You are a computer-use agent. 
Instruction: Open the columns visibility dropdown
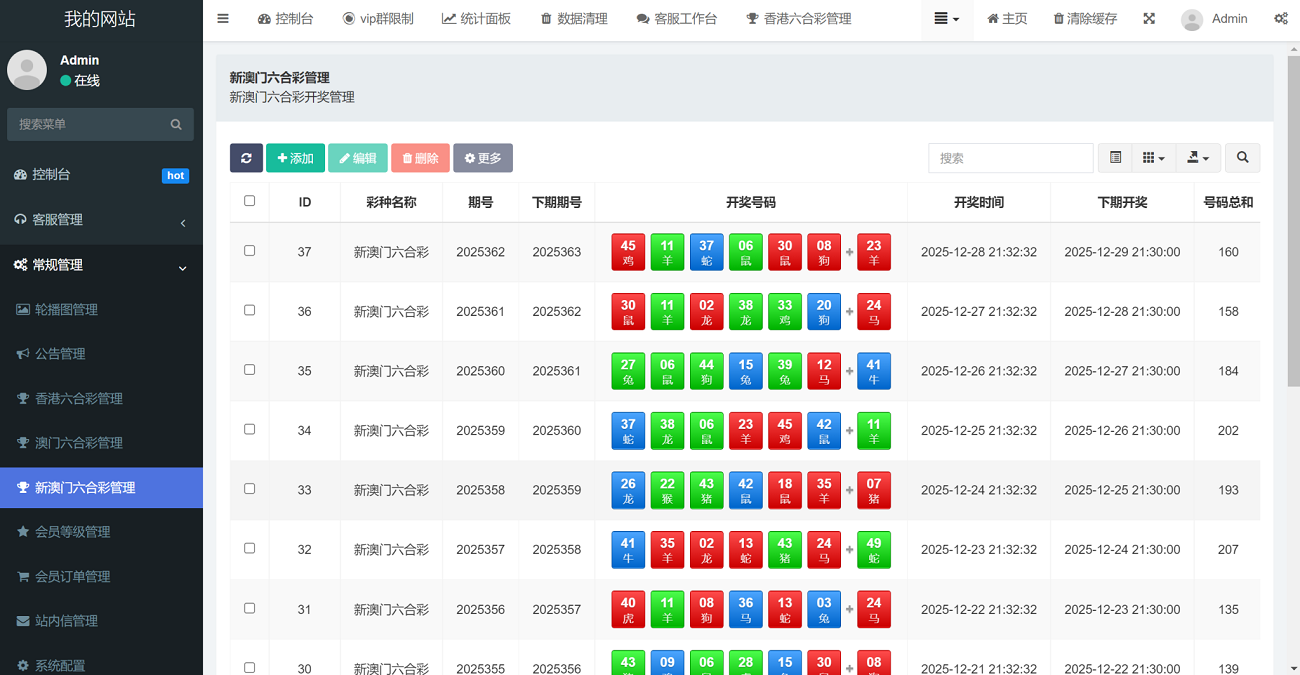pyautogui.click(x=1154, y=157)
